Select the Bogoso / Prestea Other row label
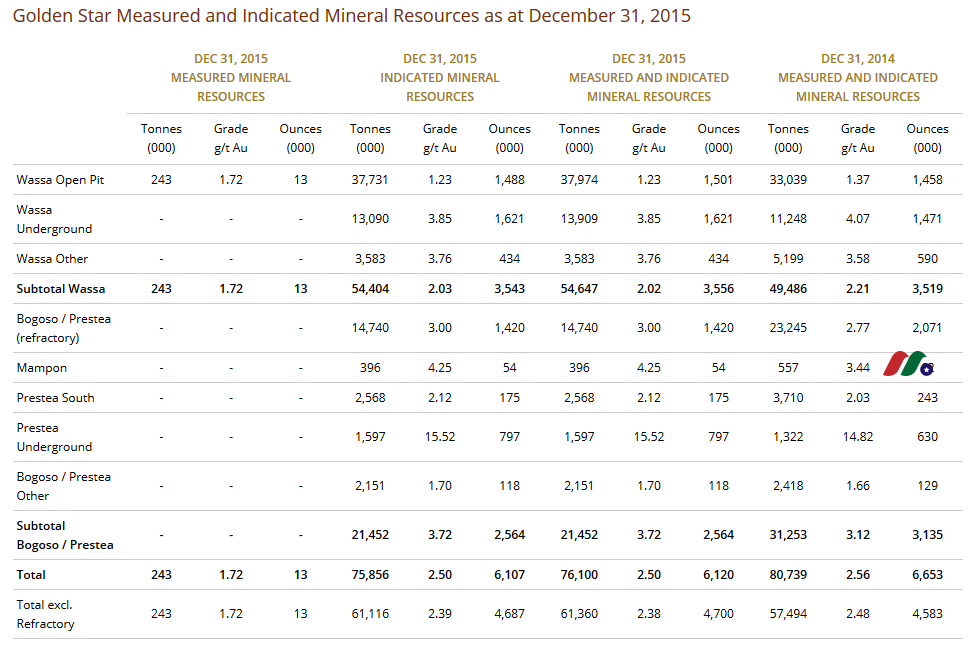Image resolution: width=973 pixels, height=646 pixels. pos(63,487)
